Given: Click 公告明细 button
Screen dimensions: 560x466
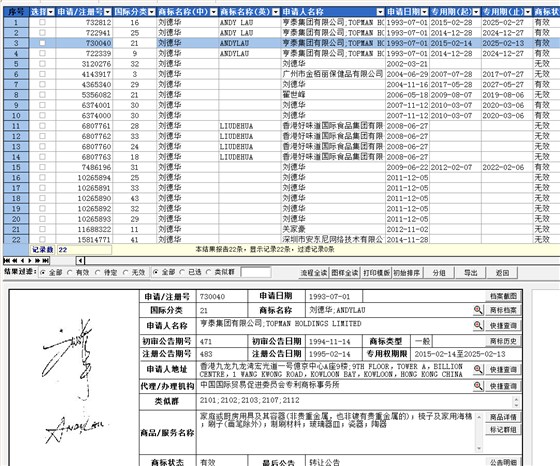Looking at the screenshot, I should coord(503,462).
